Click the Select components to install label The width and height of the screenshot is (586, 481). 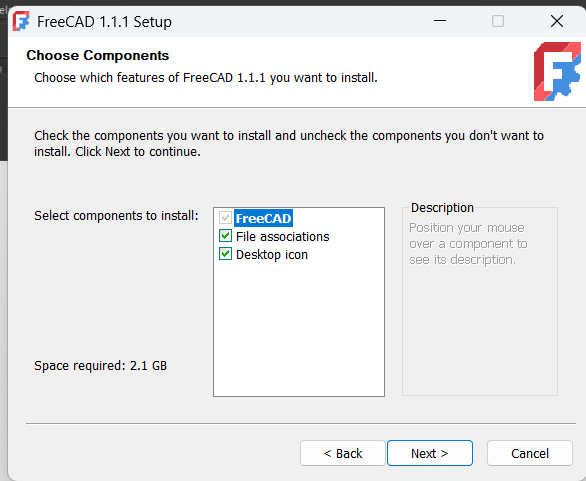(116, 216)
